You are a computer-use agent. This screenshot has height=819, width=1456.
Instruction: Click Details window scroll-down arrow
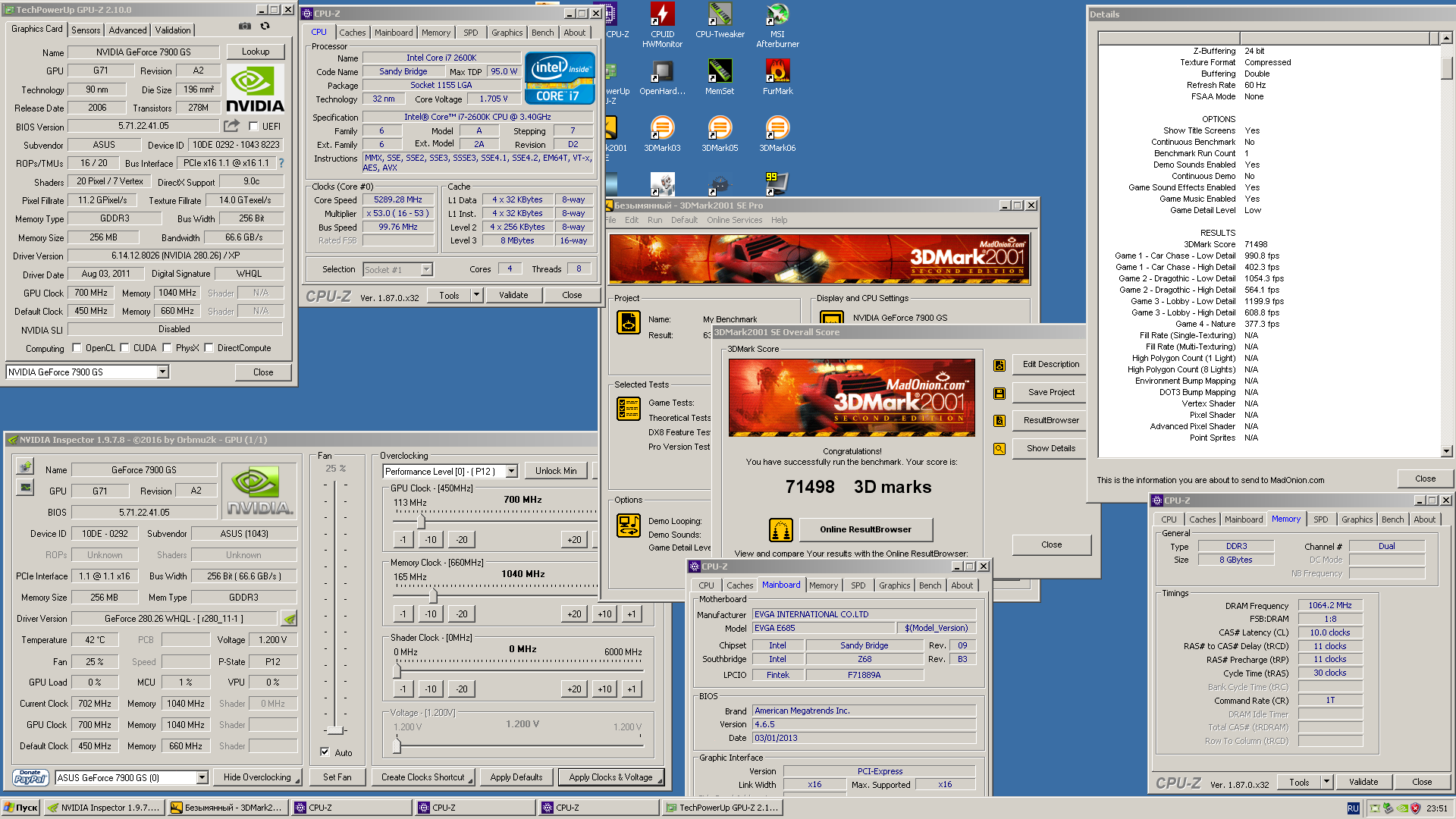click(1446, 451)
